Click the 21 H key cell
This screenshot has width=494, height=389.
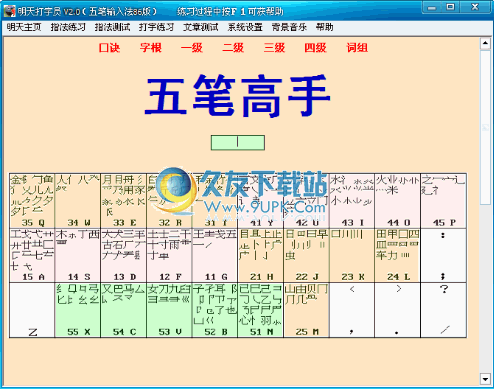pos(260,255)
